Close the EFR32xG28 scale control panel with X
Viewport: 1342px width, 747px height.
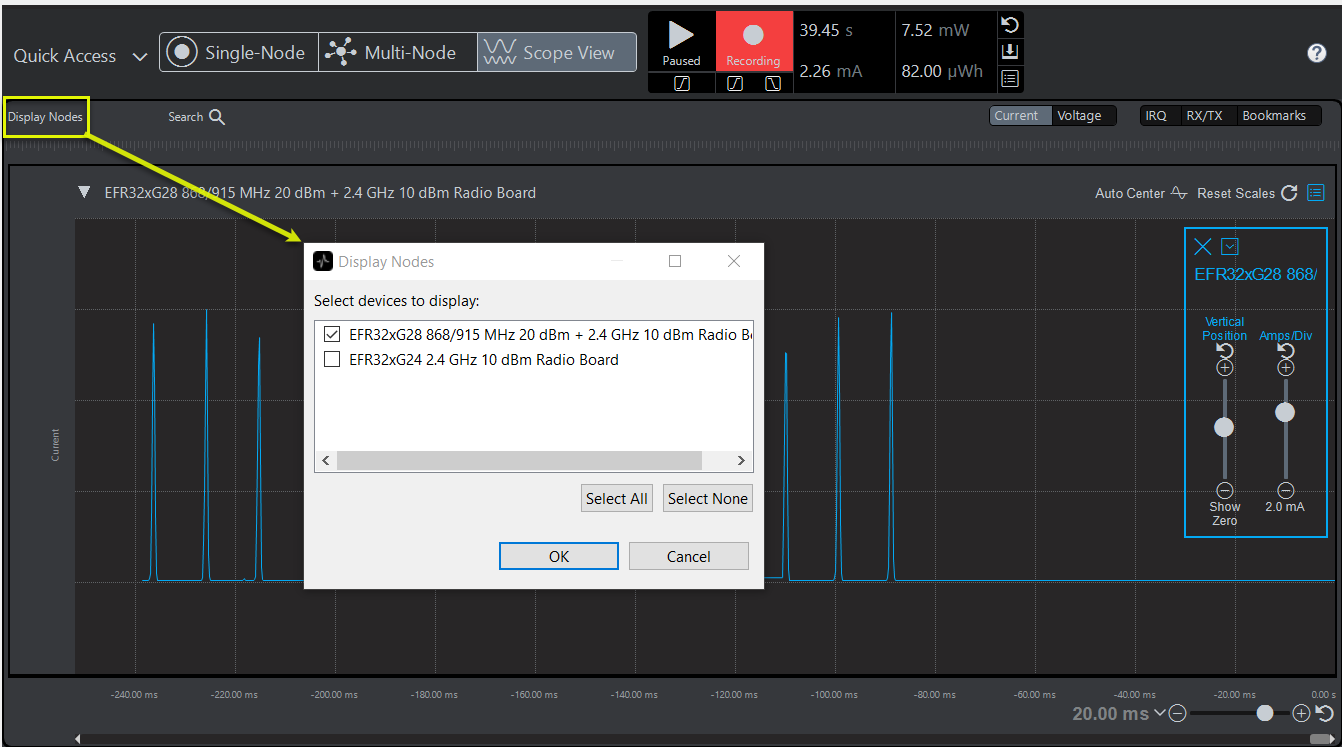tap(1203, 247)
